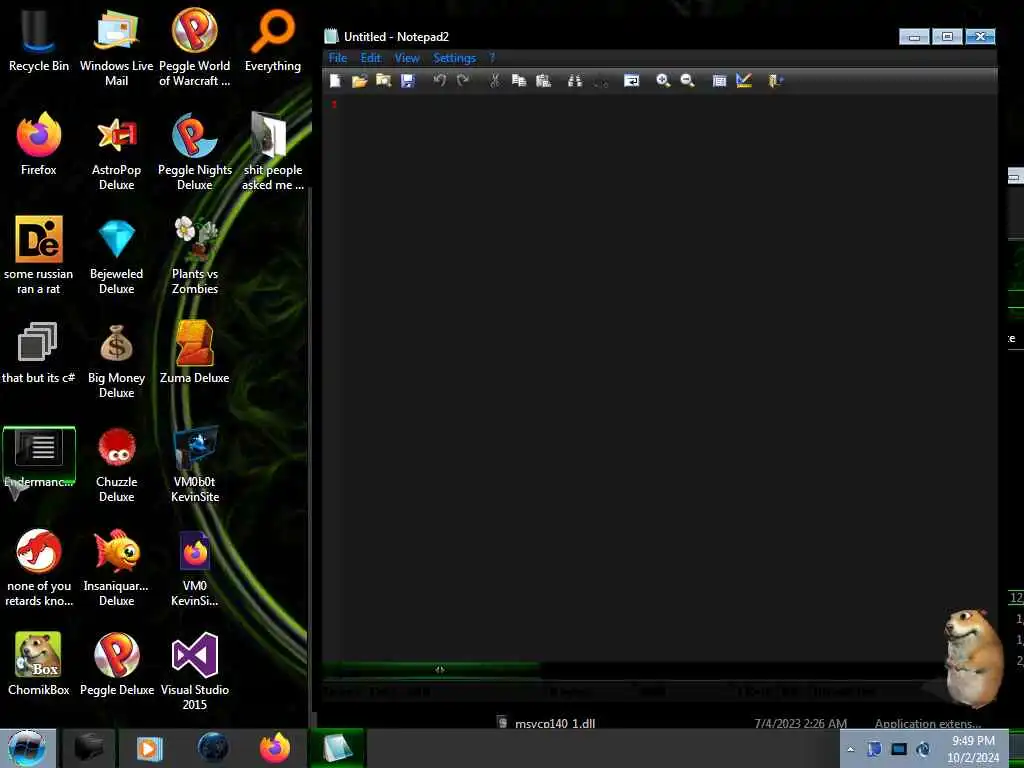The height and width of the screenshot is (768, 1024).
Task: Click the Copy icon in Notepad2 toolbar
Action: click(x=519, y=80)
